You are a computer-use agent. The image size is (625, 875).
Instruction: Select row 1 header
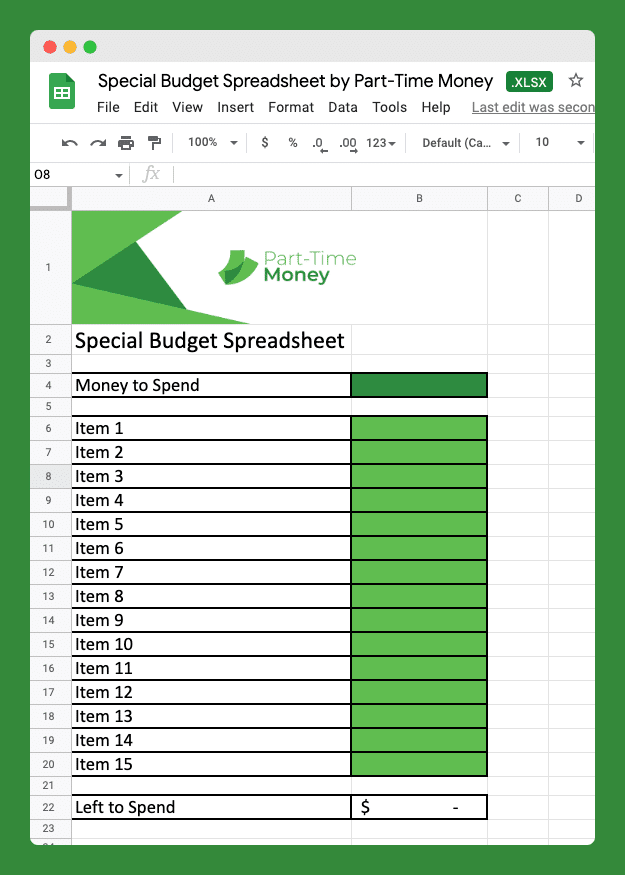tap(49, 267)
